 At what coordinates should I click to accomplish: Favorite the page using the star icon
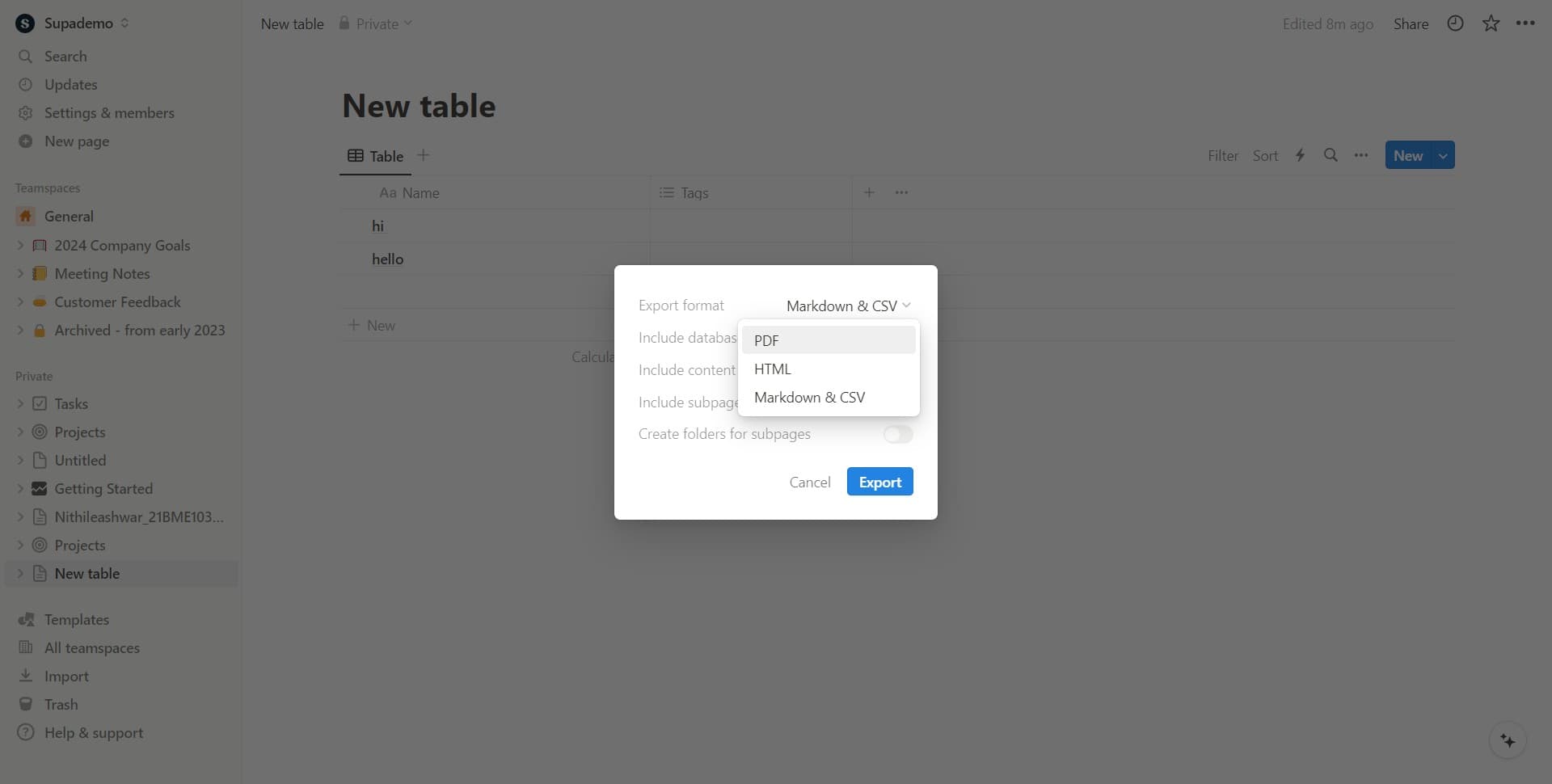pyautogui.click(x=1490, y=23)
